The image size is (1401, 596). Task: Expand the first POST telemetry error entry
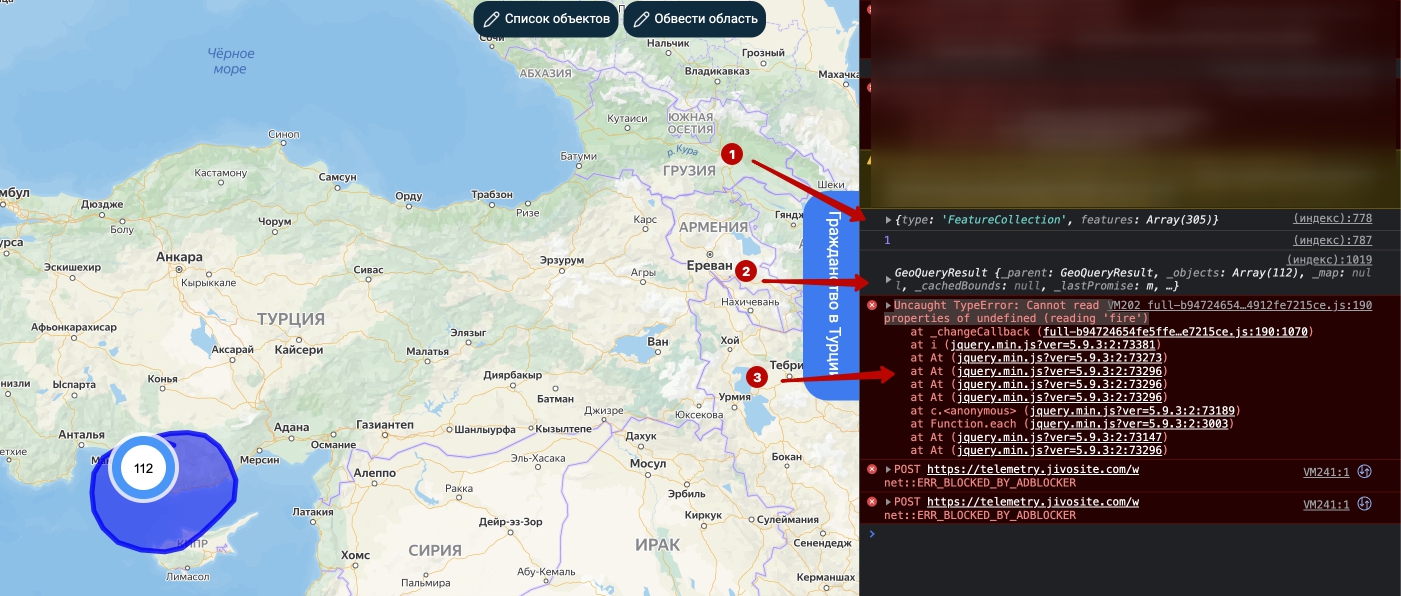888,470
